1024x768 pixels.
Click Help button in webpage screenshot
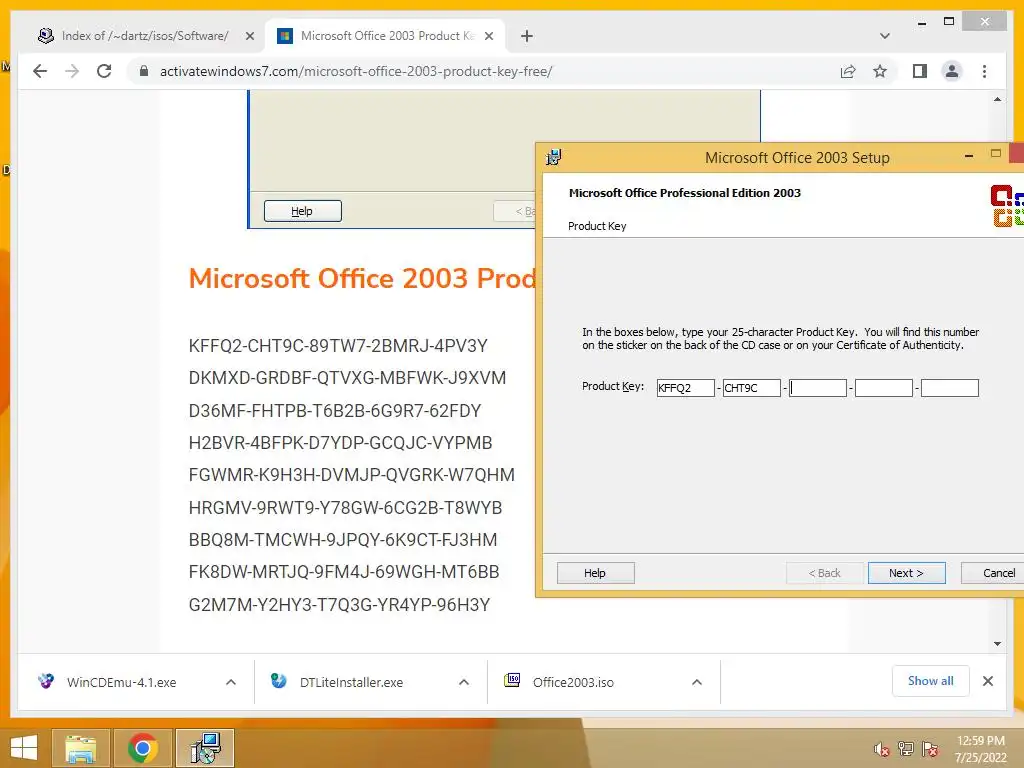(302, 211)
